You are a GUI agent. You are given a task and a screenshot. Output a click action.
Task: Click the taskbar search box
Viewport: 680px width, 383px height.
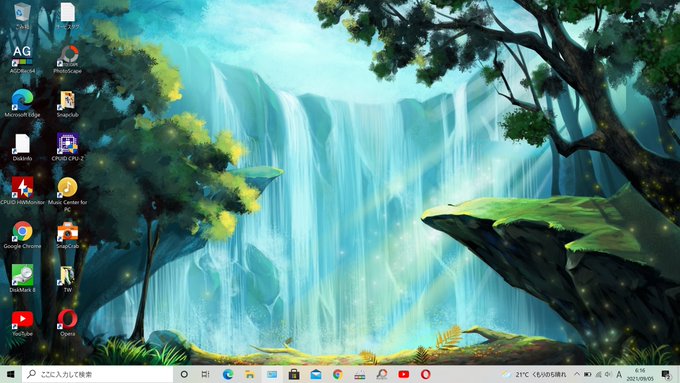pyautogui.click(x=98, y=374)
